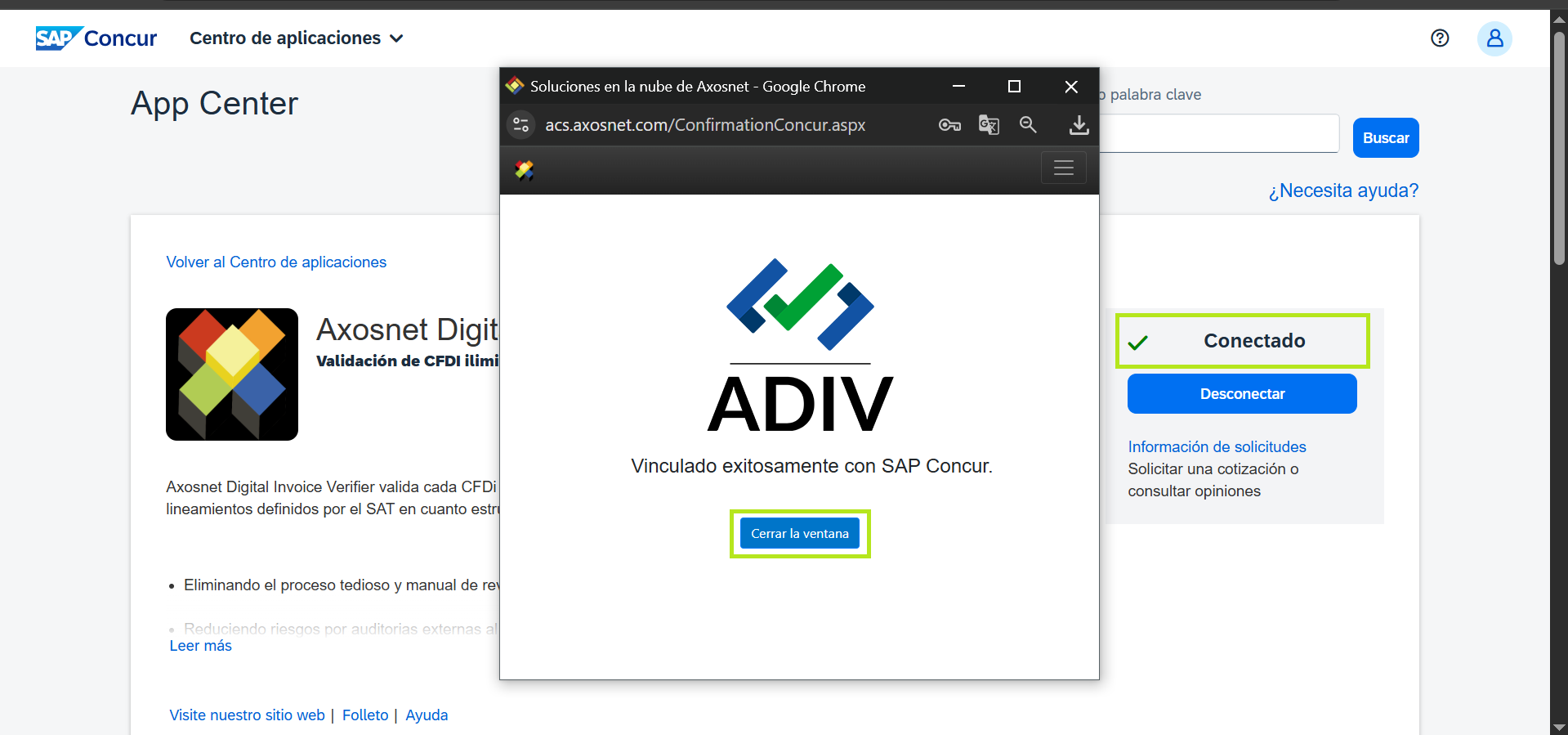Open the Información de solicitudes link
1568x735 pixels.
click(1217, 447)
